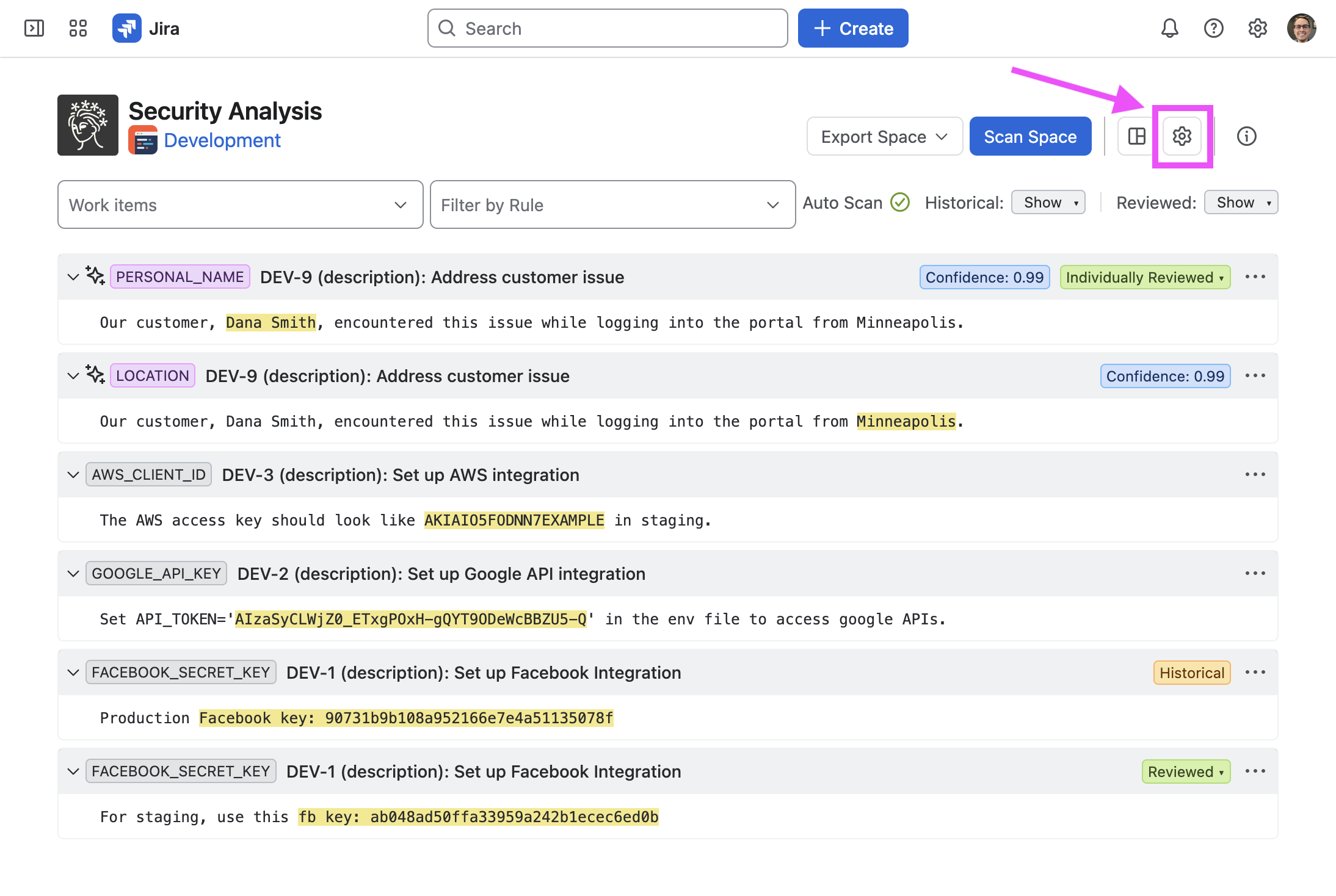
Task: Open the Jira help question icon
Action: point(1214,28)
